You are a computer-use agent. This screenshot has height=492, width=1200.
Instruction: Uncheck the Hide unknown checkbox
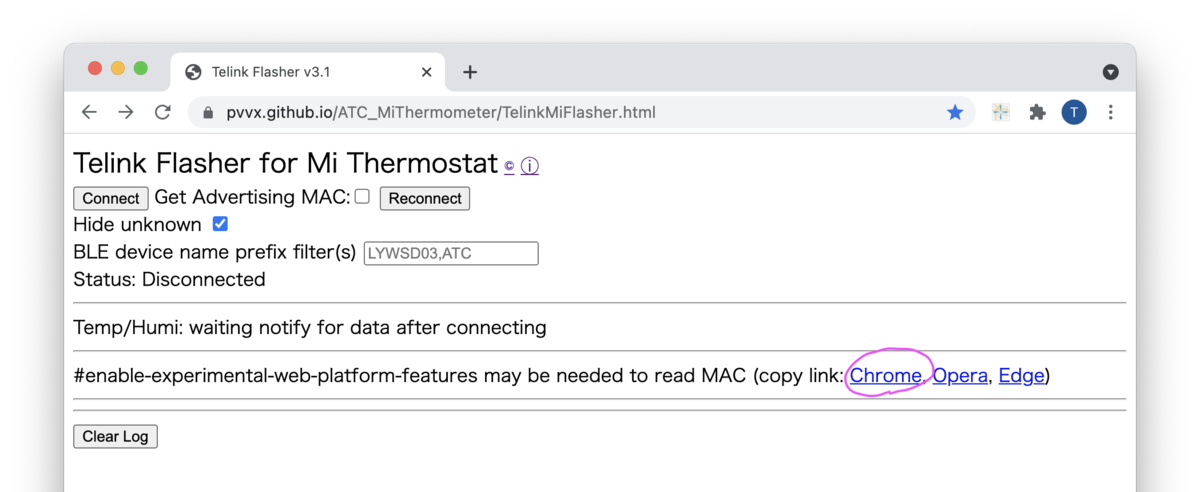220,224
